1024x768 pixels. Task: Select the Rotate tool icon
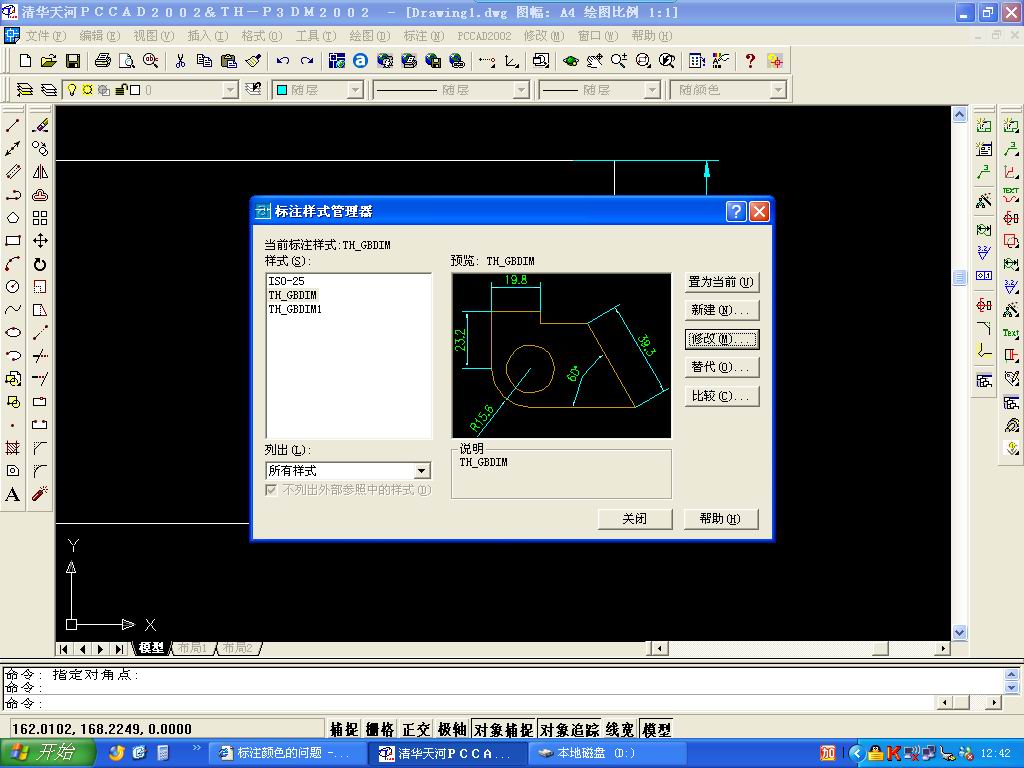pos(40,264)
